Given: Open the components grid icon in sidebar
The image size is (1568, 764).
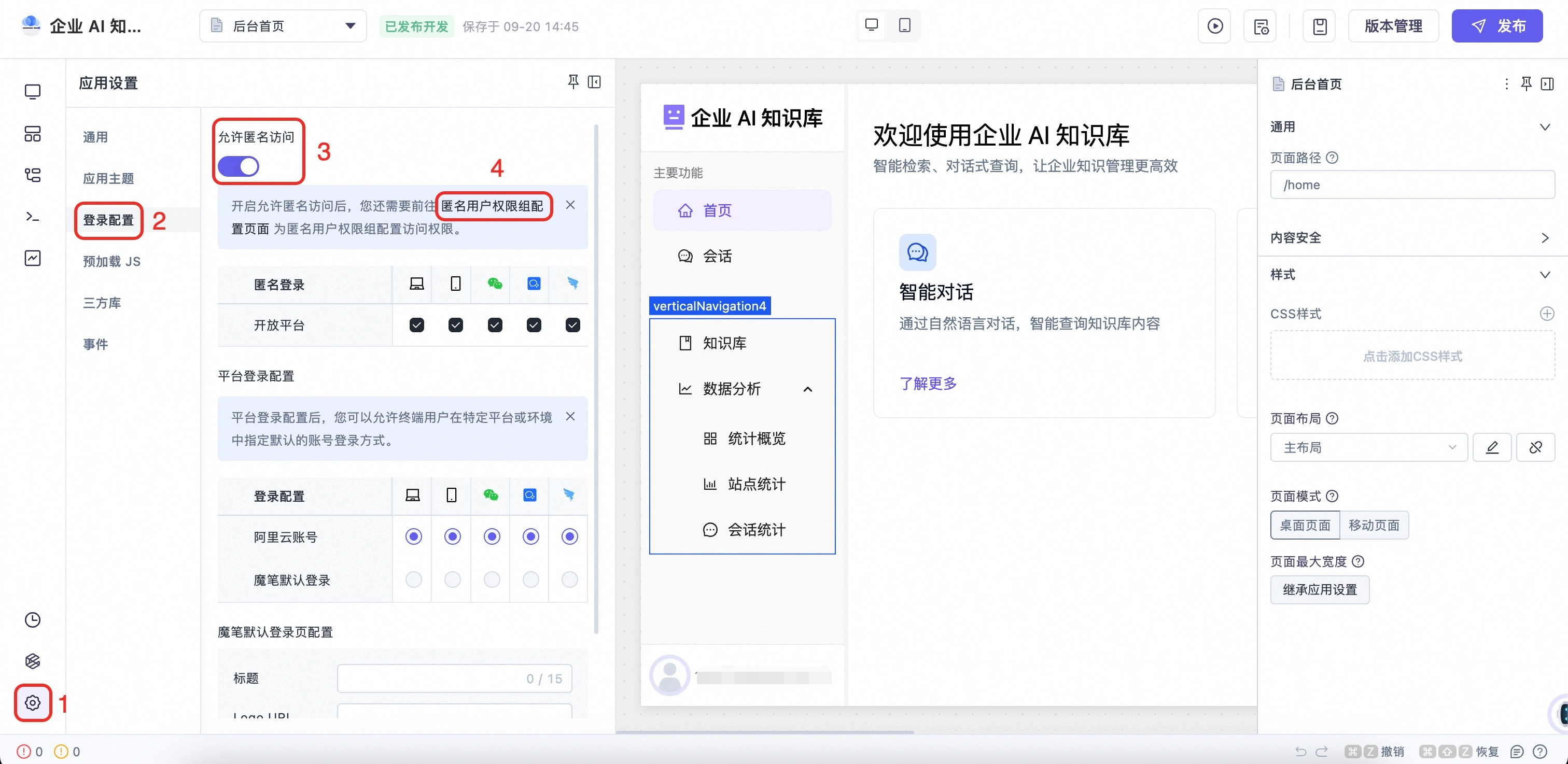Looking at the screenshot, I should pyautogui.click(x=33, y=133).
